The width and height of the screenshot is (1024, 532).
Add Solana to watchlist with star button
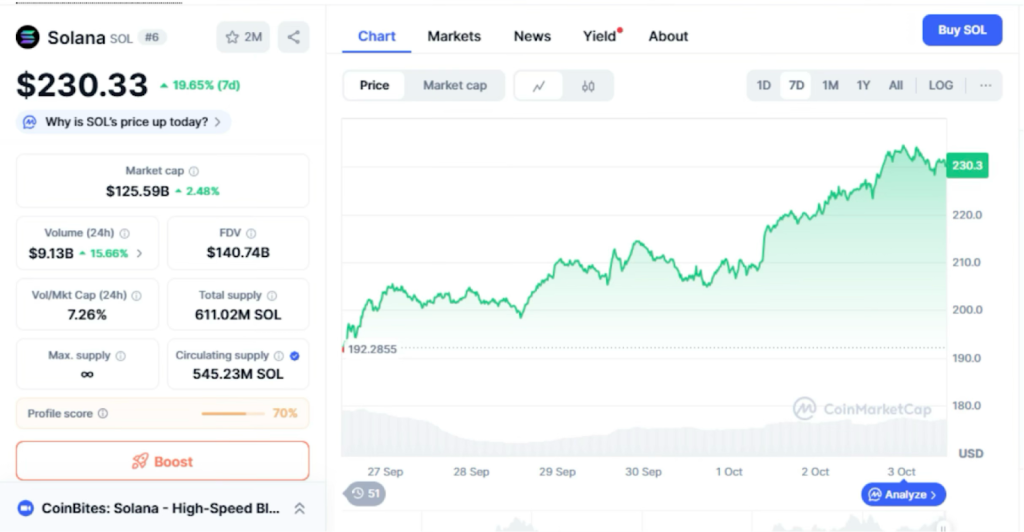[x=243, y=37]
